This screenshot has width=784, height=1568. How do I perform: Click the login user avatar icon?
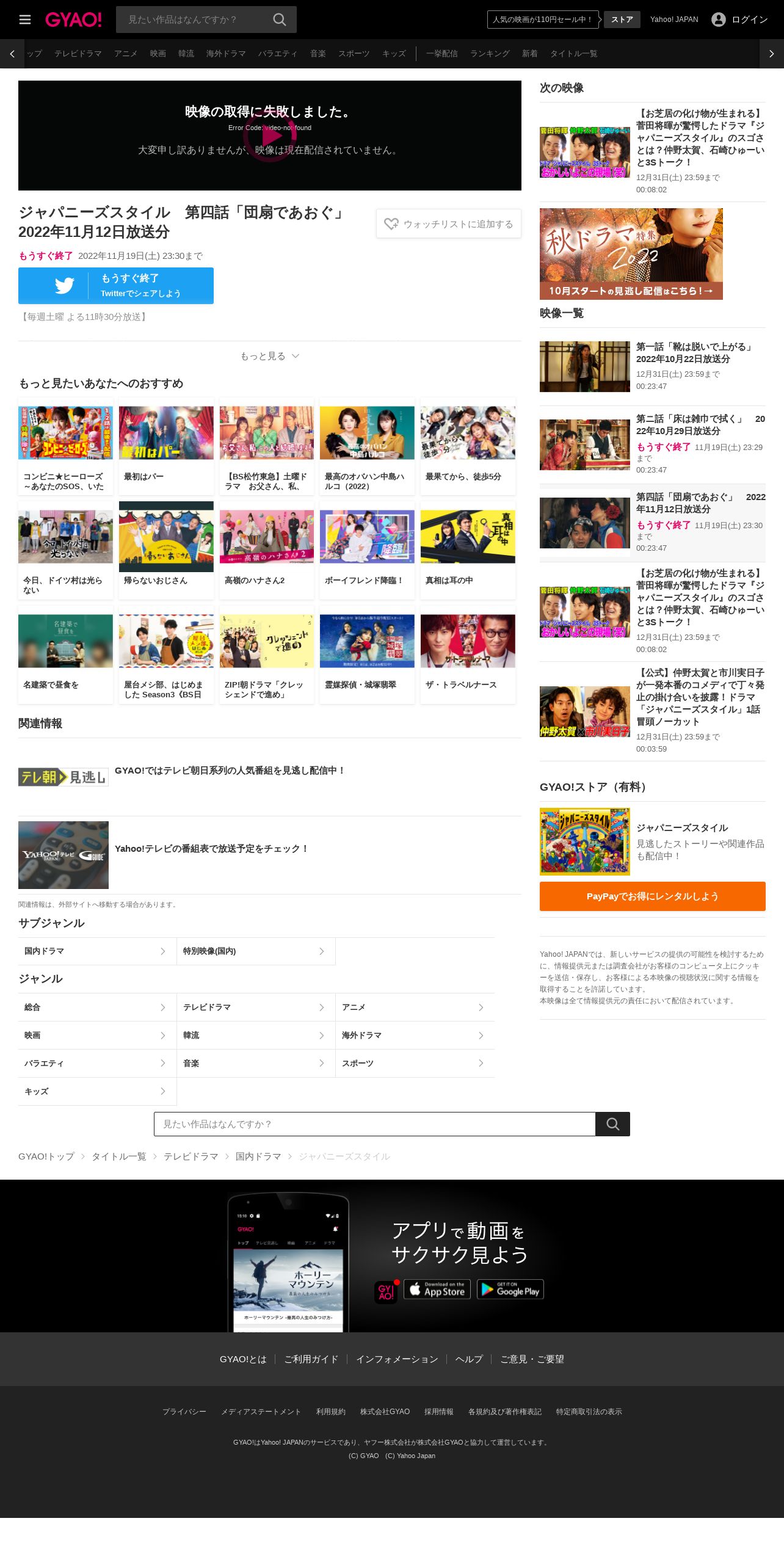point(719,20)
